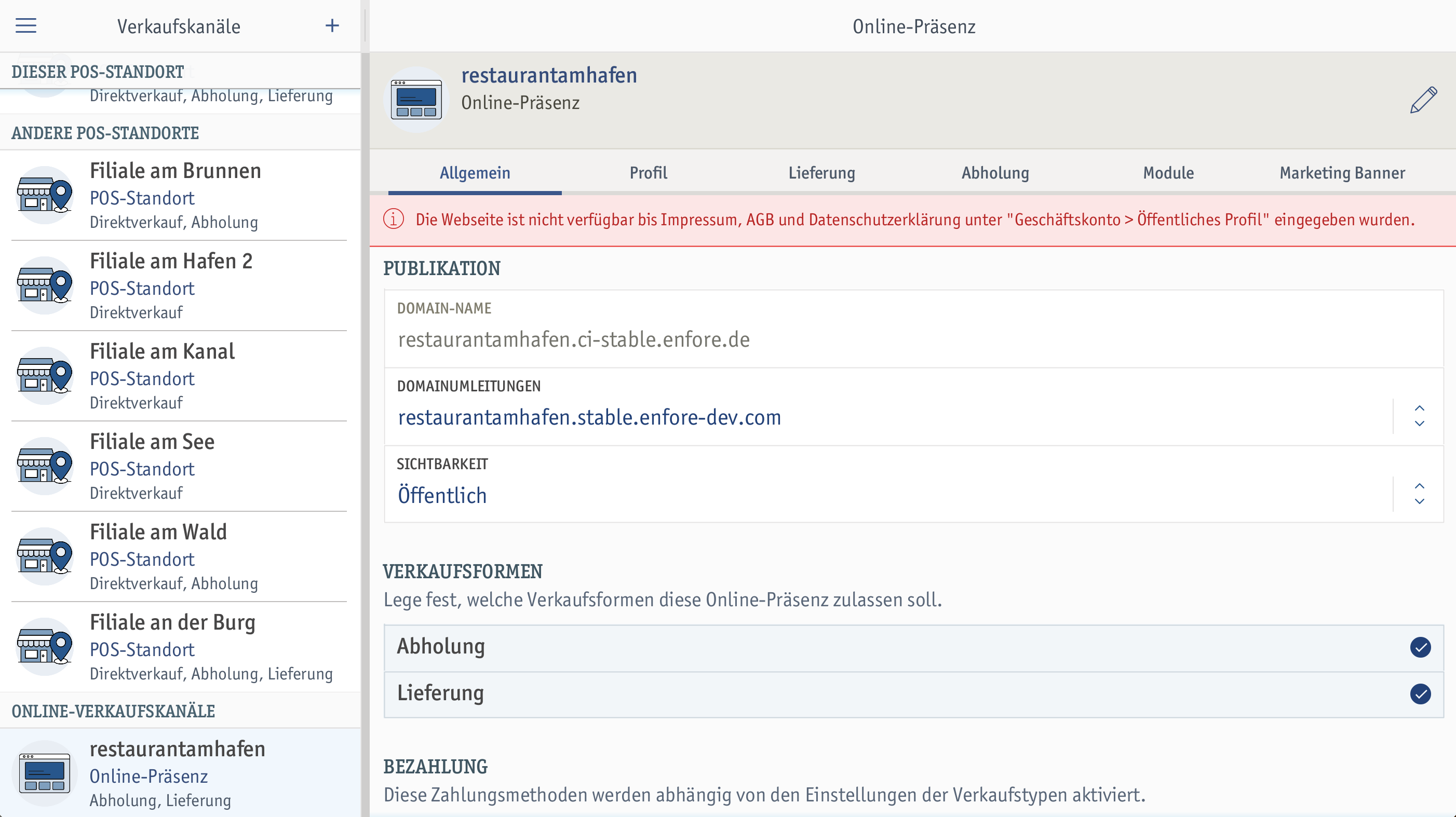Switch to the Module tab
The height and width of the screenshot is (817, 1456).
[1169, 173]
